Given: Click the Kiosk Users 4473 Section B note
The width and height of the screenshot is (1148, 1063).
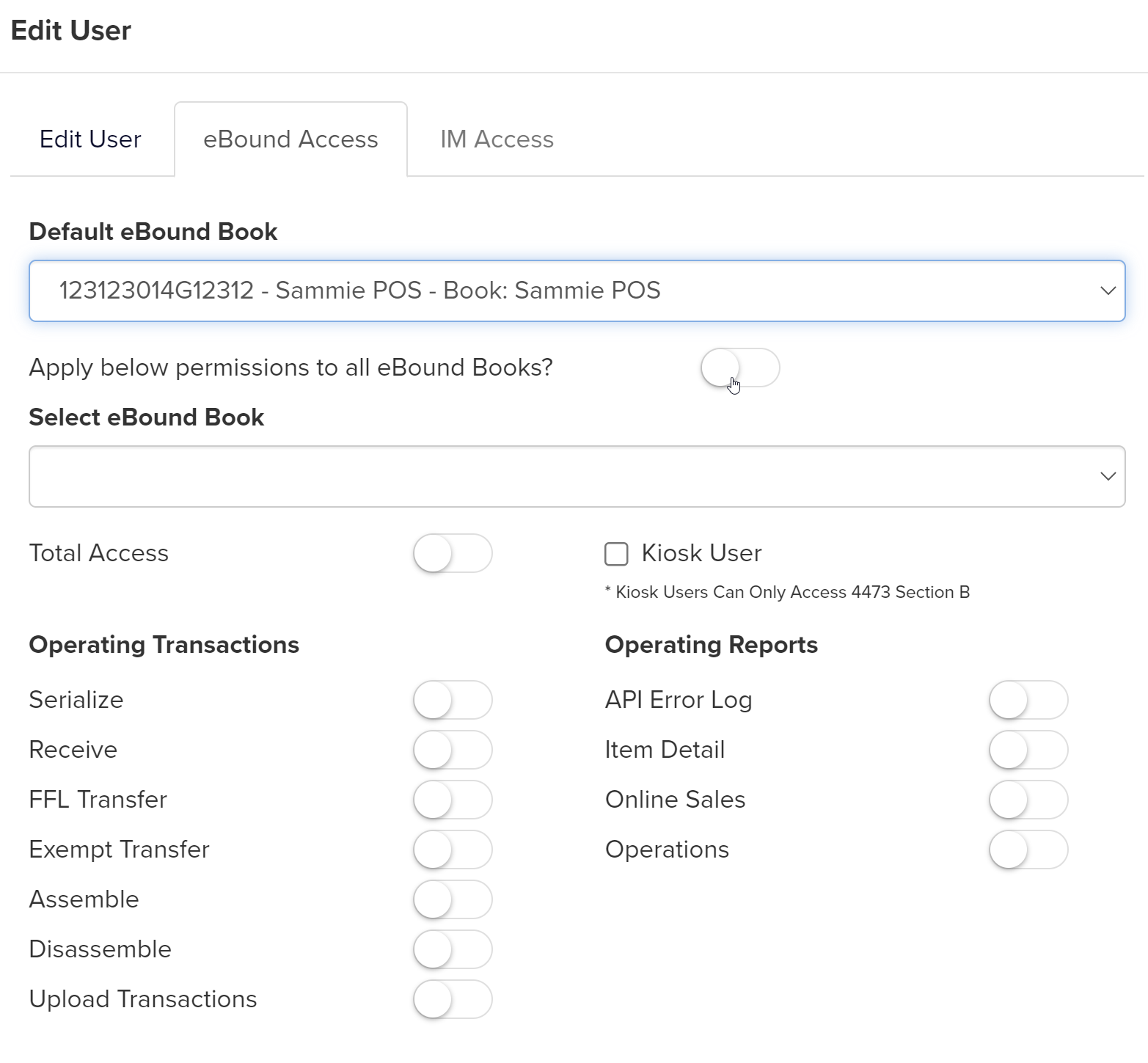Looking at the screenshot, I should click(x=787, y=592).
